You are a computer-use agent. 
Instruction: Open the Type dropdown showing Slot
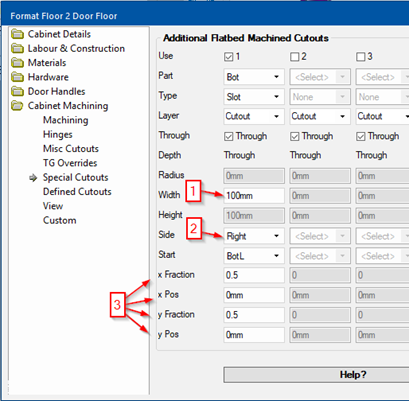pos(254,97)
